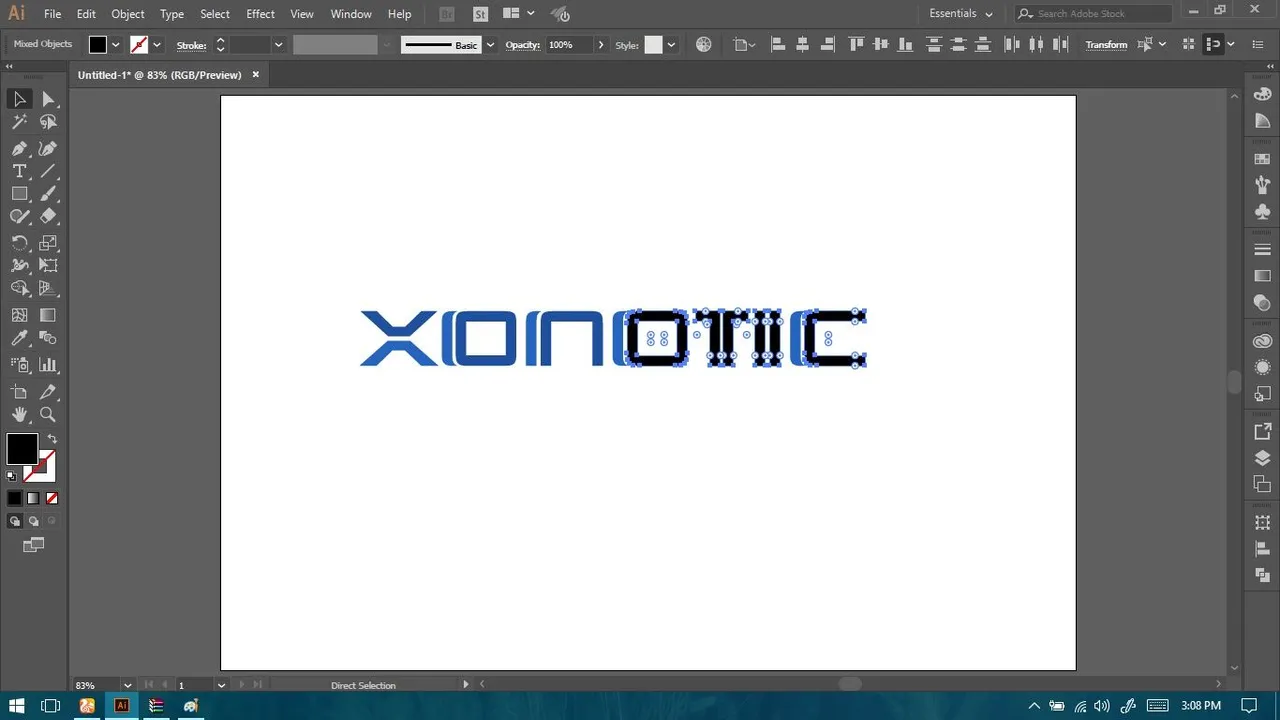Select the Paintbrush tool
This screenshot has width=1280, height=720.
(48, 194)
